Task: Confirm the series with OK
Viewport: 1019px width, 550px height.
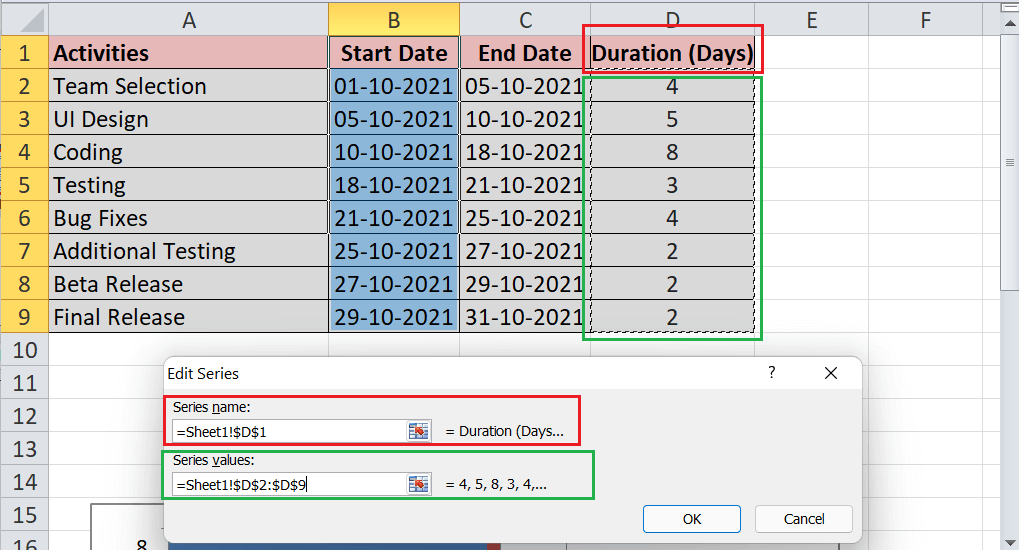Action: [x=691, y=519]
